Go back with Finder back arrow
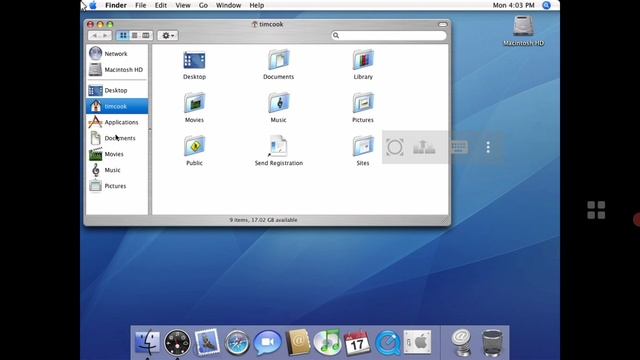640x360 pixels. 94,36
